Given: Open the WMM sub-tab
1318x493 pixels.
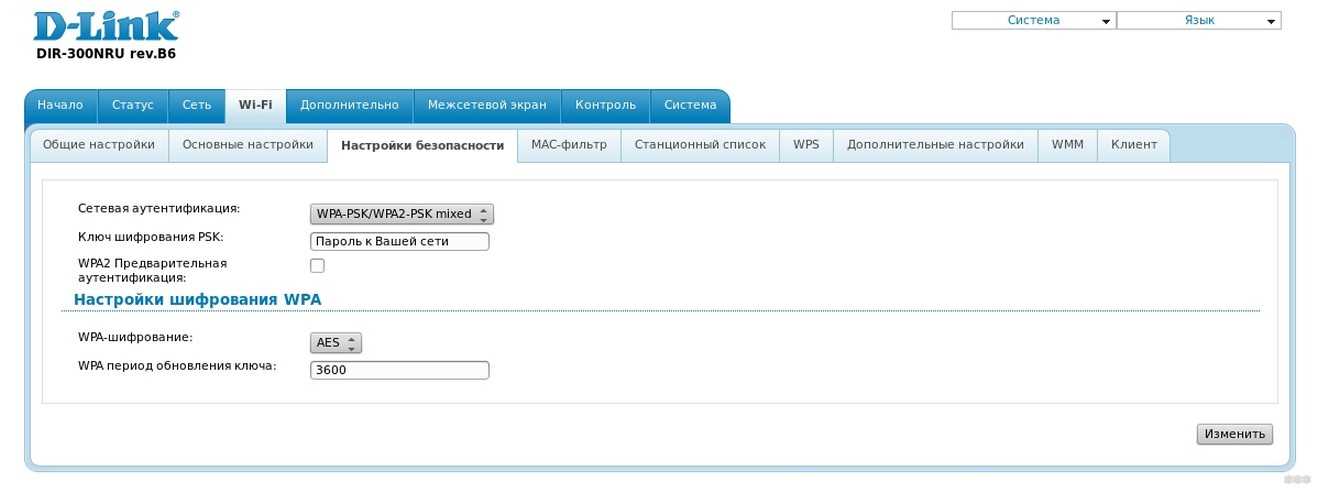Looking at the screenshot, I should pyautogui.click(x=1068, y=145).
